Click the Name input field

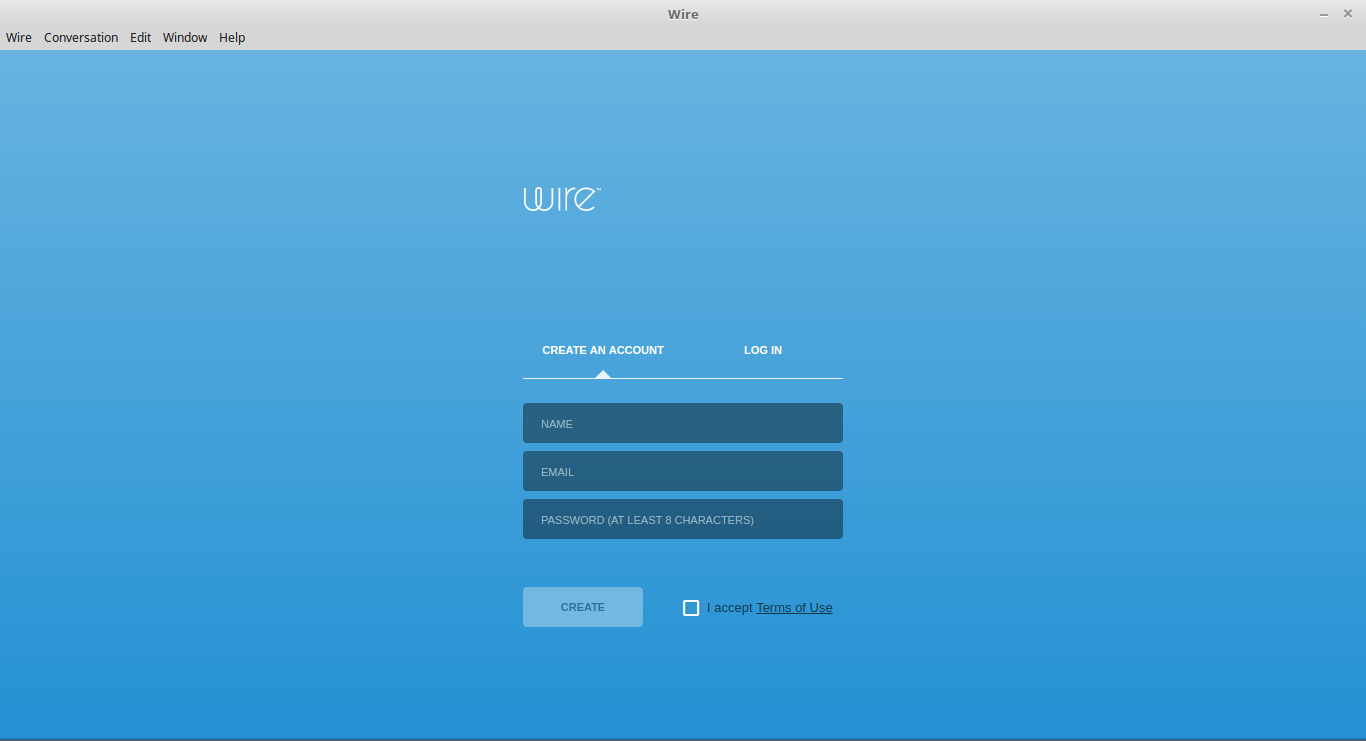point(683,423)
